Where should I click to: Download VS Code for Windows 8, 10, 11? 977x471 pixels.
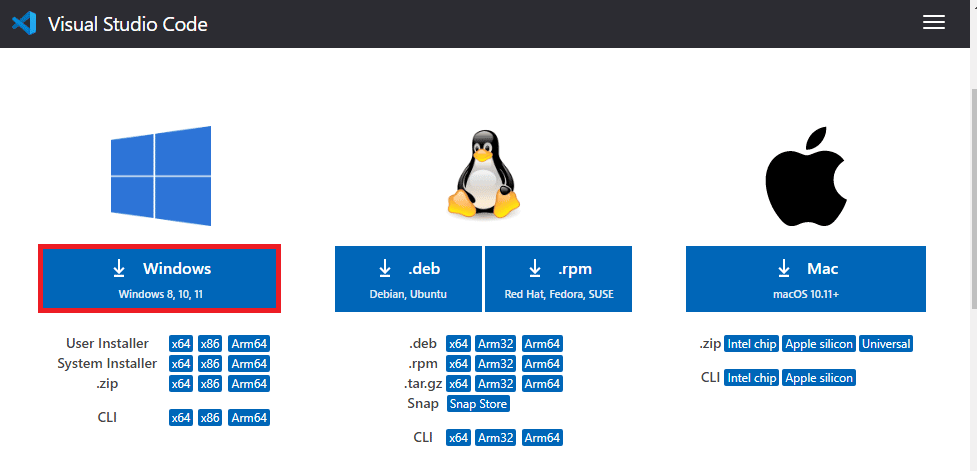(160, 278)
